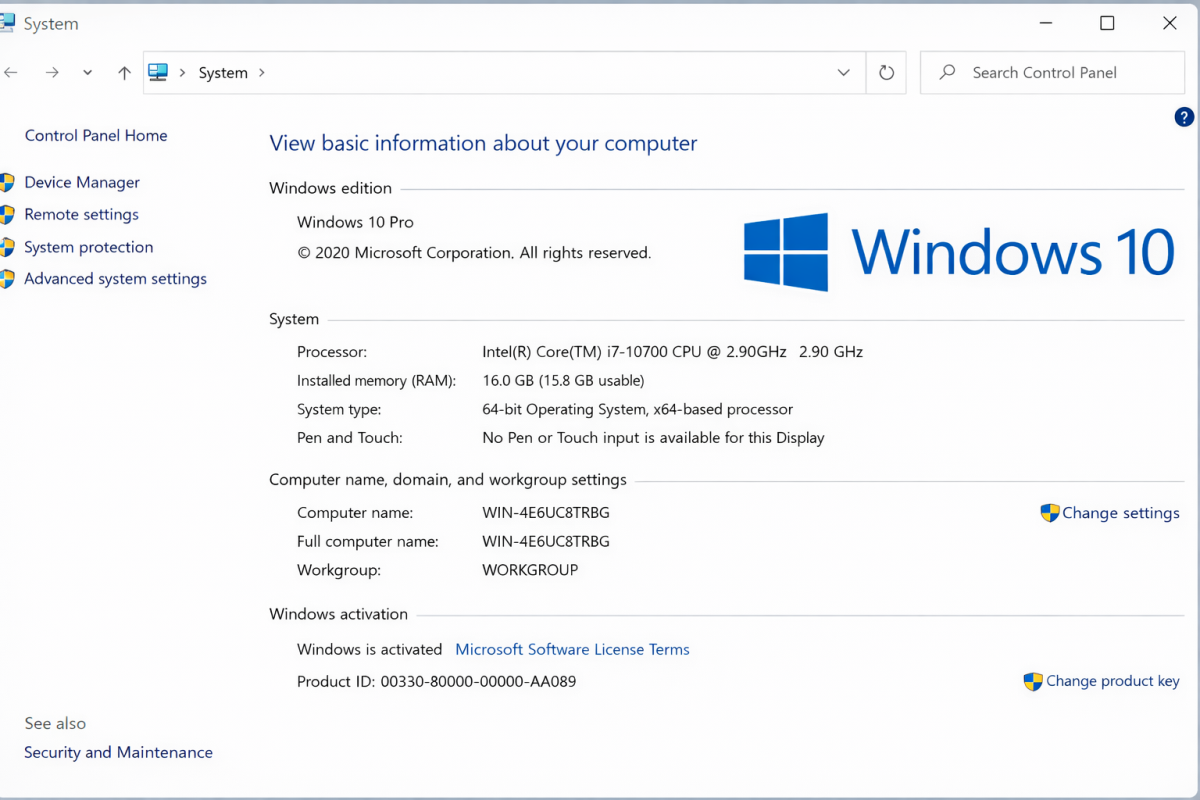1200x800 pixels.
Task: Click the Change product key link
Action: [1112, 681]
